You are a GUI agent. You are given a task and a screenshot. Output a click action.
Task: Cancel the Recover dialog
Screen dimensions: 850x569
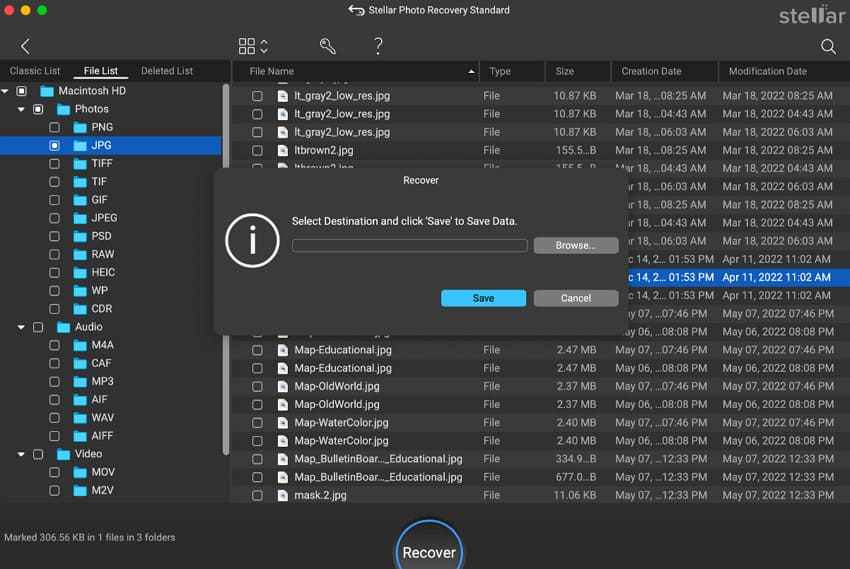(x=576, y=298)
